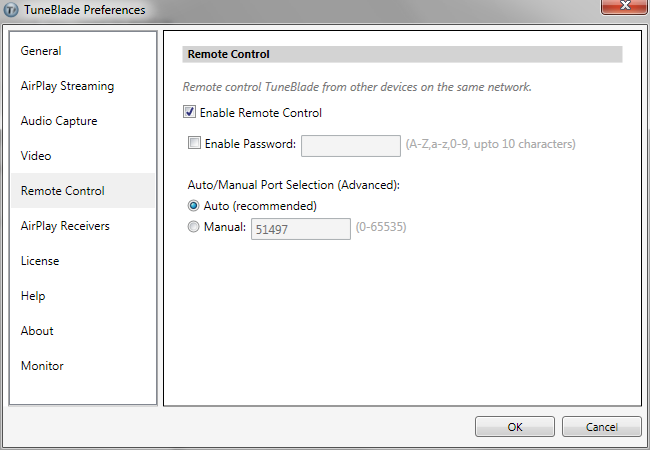The width and height of the screenshot is (650, 450).
Task: Click the manual port number field
Action: pos(301,229)
